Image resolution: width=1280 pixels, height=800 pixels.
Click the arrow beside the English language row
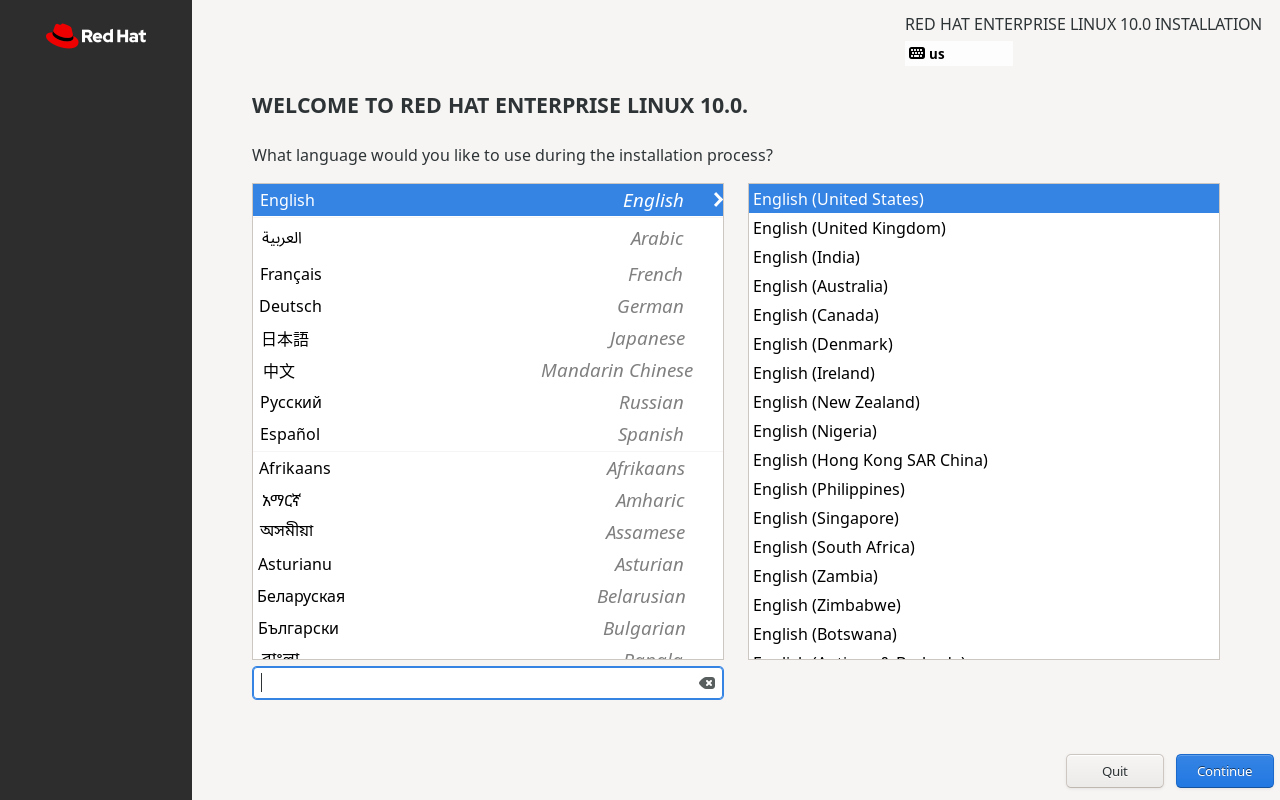[717, 200]
